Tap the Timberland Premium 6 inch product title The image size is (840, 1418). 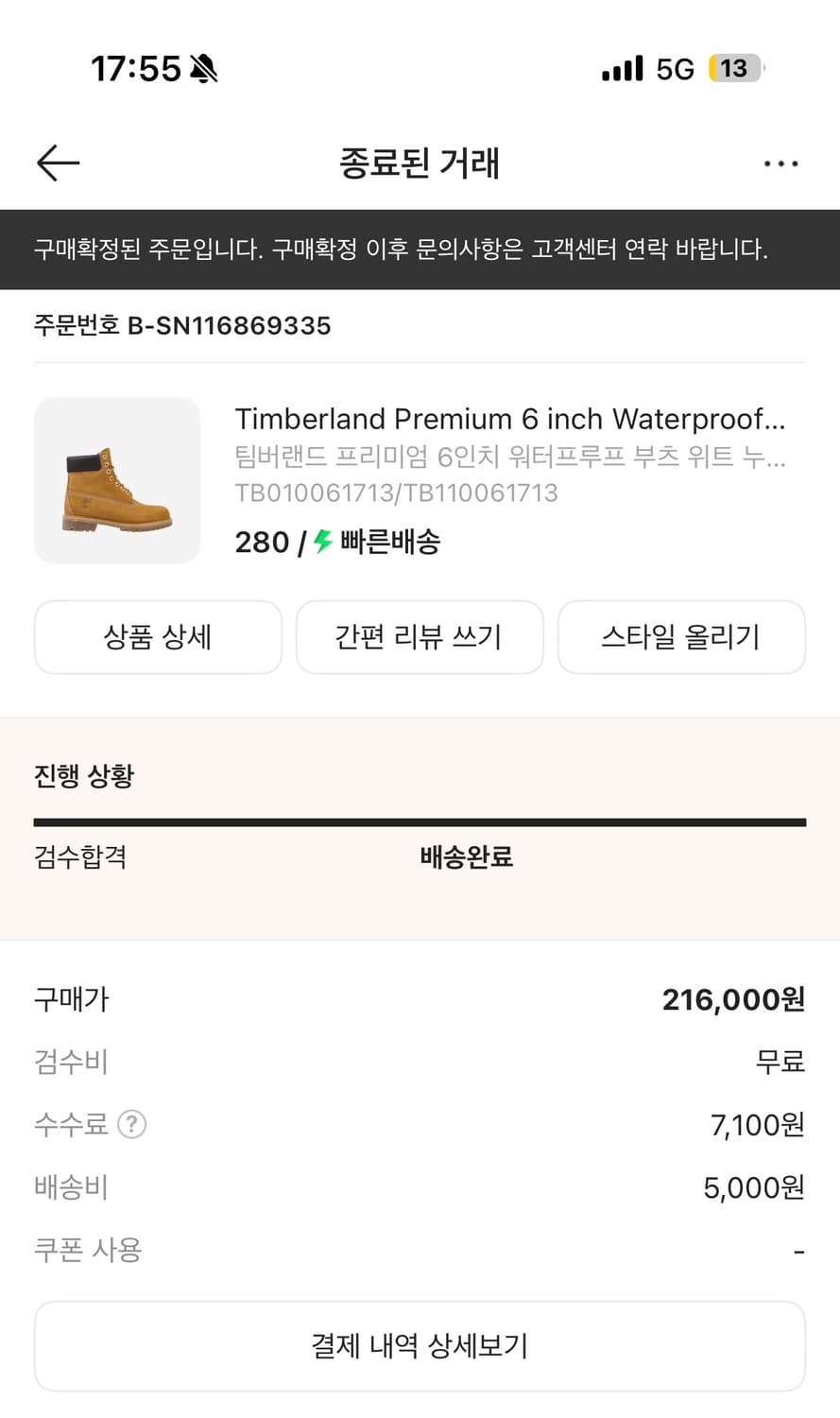point(509,419)
